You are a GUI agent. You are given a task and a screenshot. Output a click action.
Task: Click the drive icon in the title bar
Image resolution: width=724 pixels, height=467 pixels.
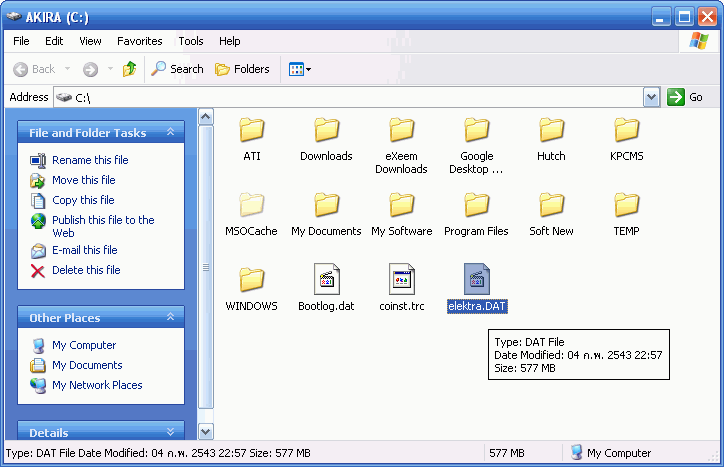[14, 17]
